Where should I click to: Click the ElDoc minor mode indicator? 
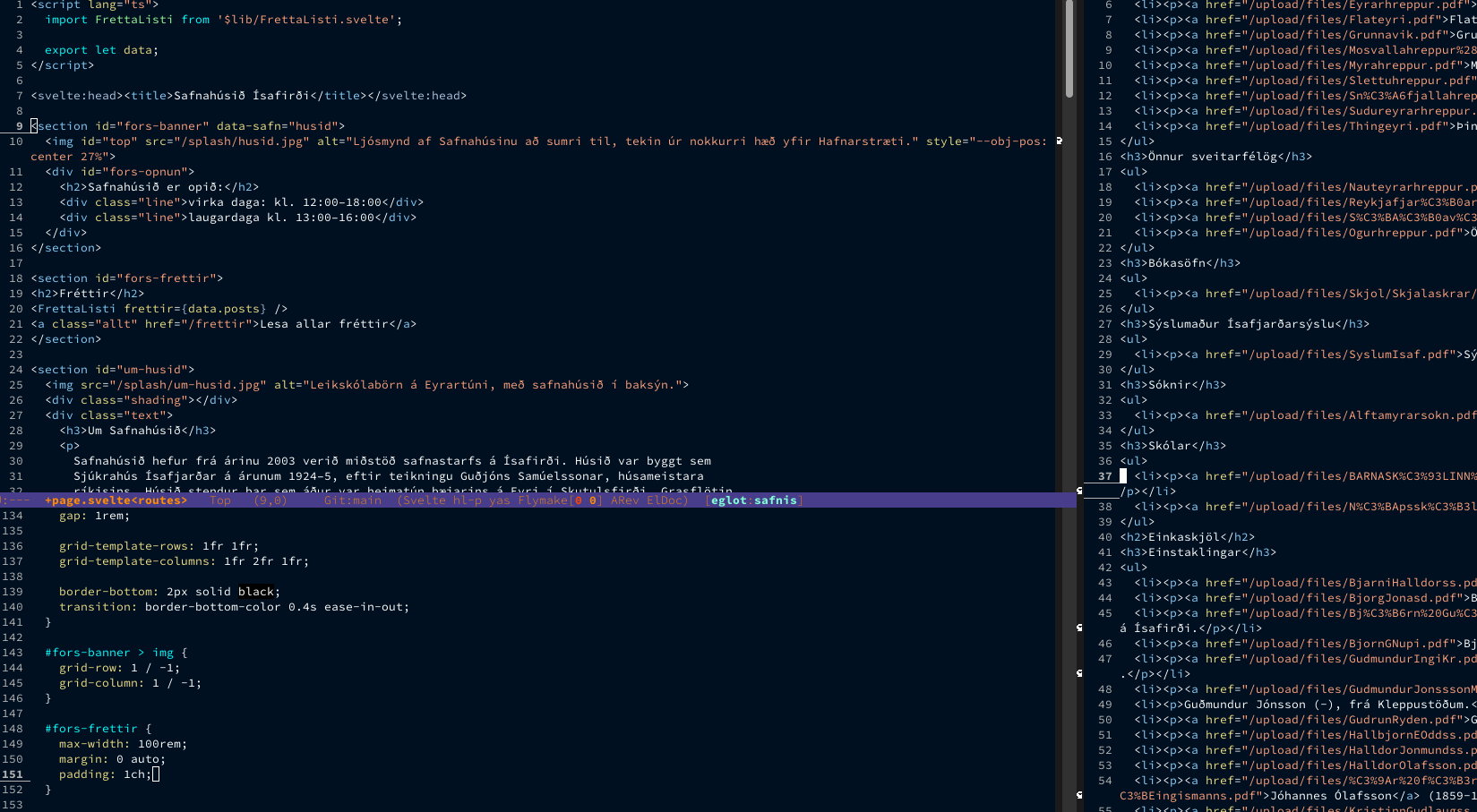(x=665, y=500)
